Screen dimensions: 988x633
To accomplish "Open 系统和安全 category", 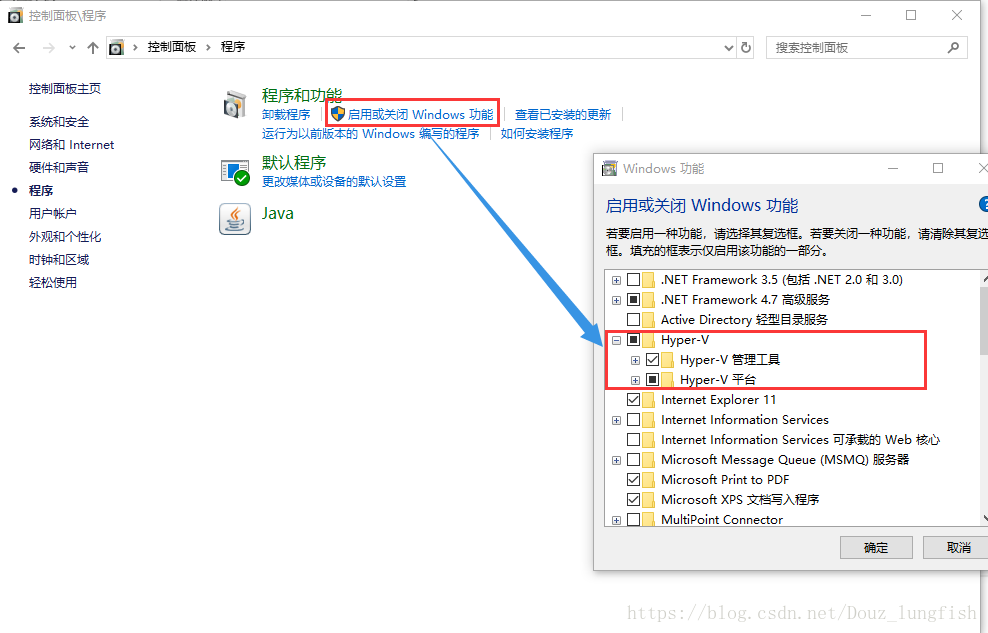I will (59, 122).
